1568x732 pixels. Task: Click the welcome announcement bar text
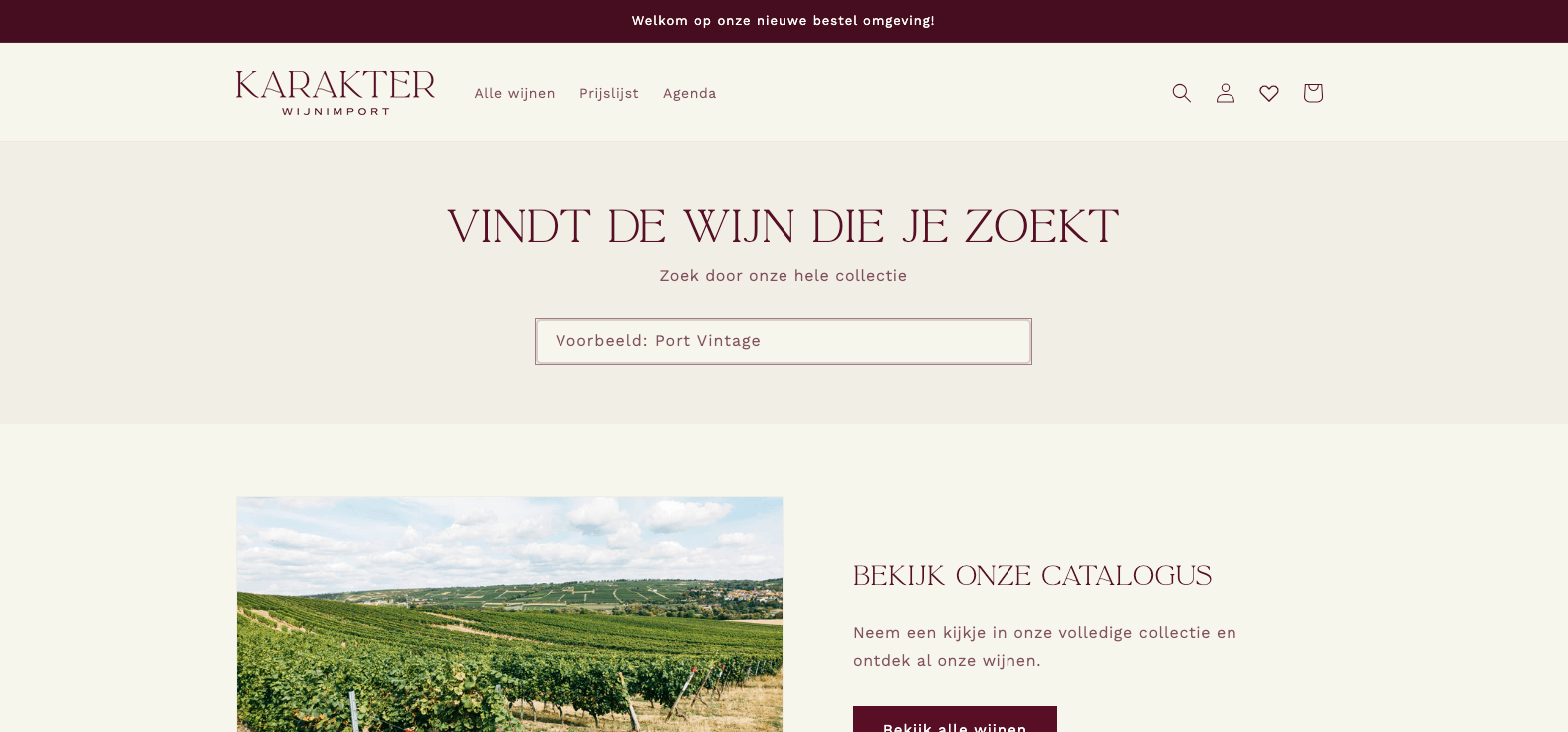pyautogui.click(x=784, y=21)
